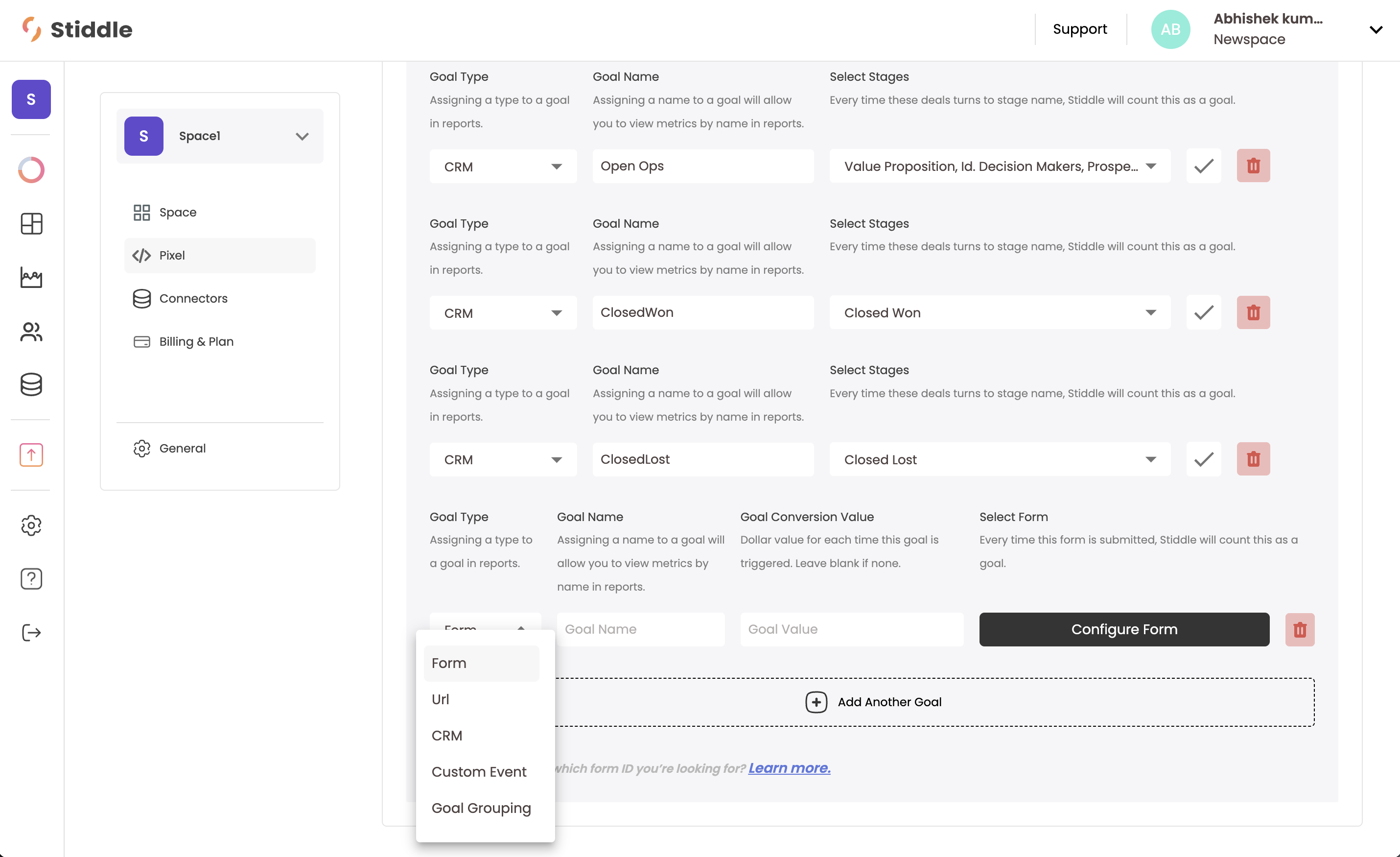Confirm the Open Ops goal checkmark
This screenshot has width=1400, height=857.
point(1203,166)
